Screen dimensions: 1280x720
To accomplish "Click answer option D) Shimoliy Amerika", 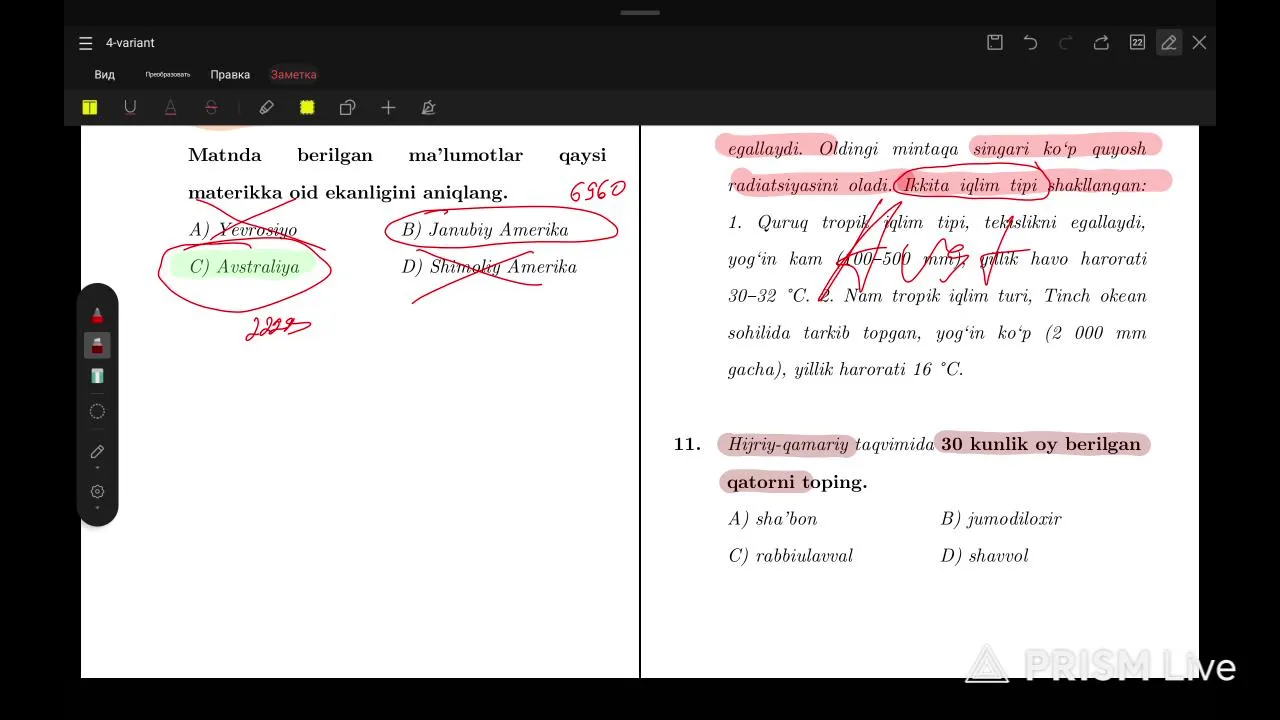I will tap(489, 267).
